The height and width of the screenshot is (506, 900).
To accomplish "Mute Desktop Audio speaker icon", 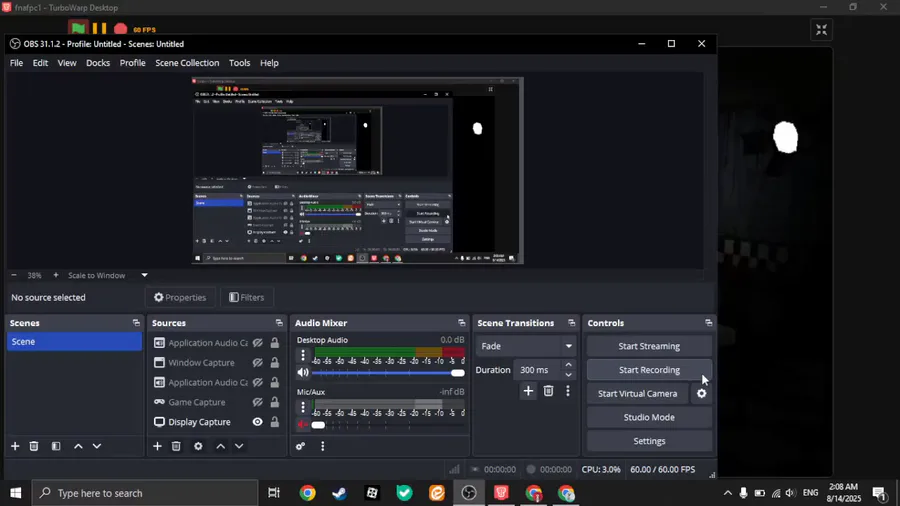I will click(x=302, y=372).
